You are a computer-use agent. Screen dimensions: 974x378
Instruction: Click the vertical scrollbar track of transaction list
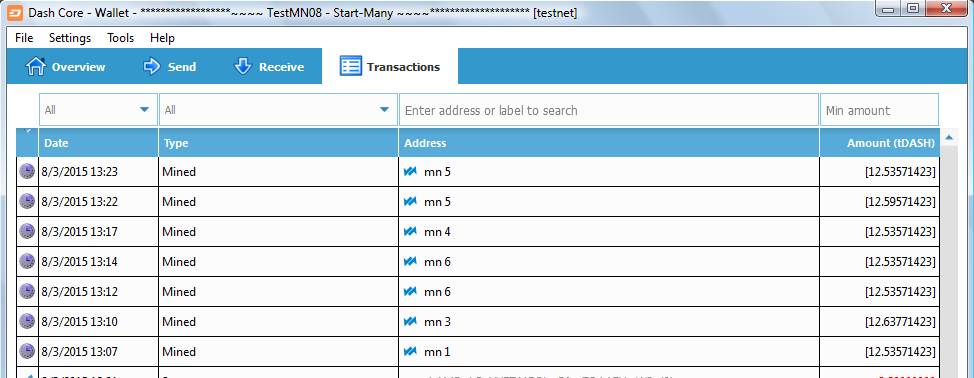(949, 261)
